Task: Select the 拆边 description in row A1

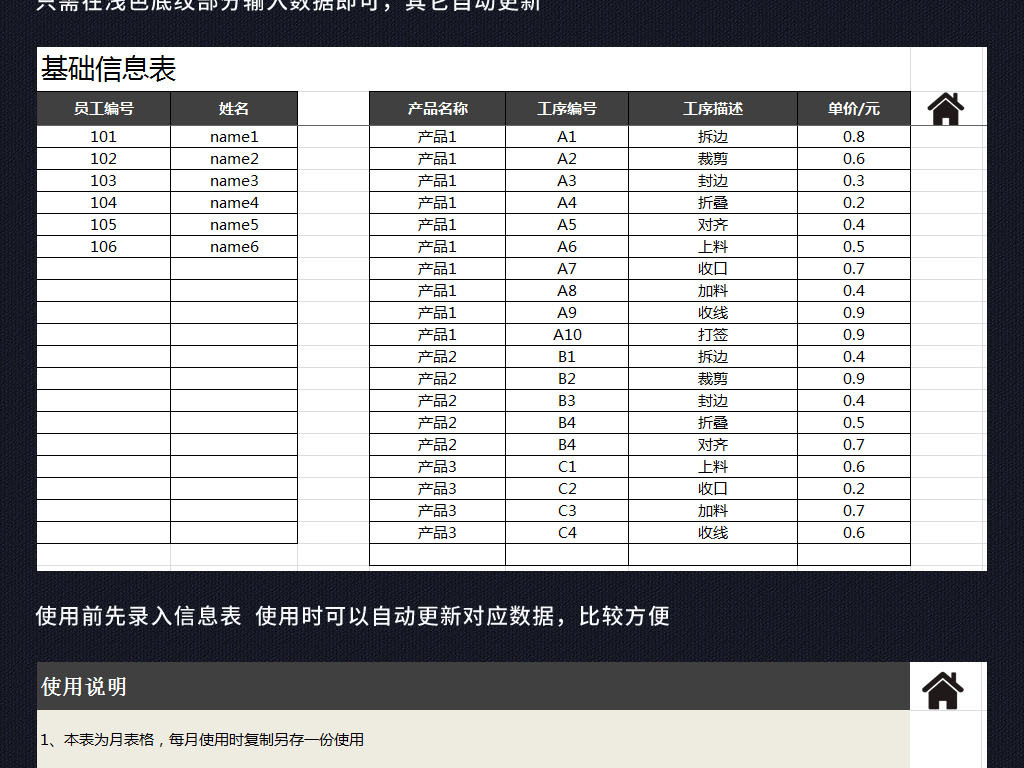Action: (x=712, y=136)
